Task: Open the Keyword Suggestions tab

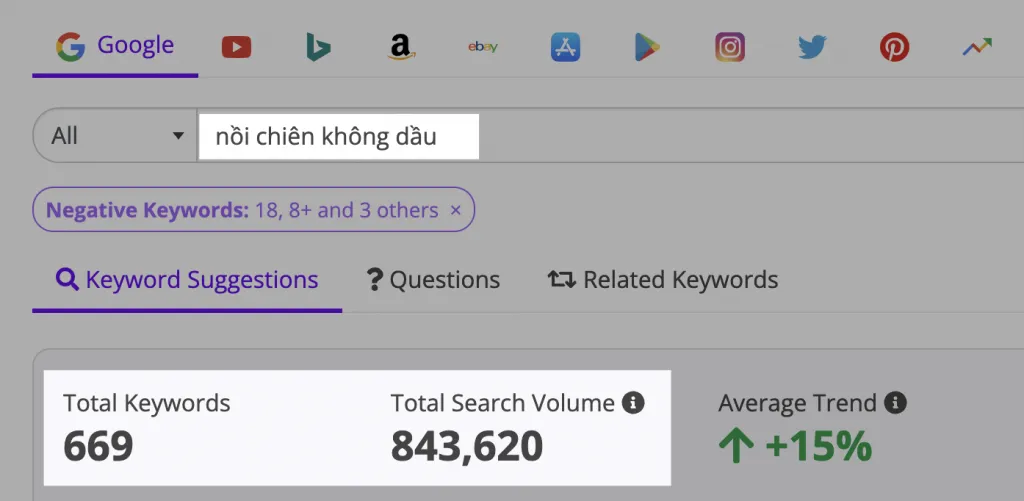Action: [x=187, y=280]
